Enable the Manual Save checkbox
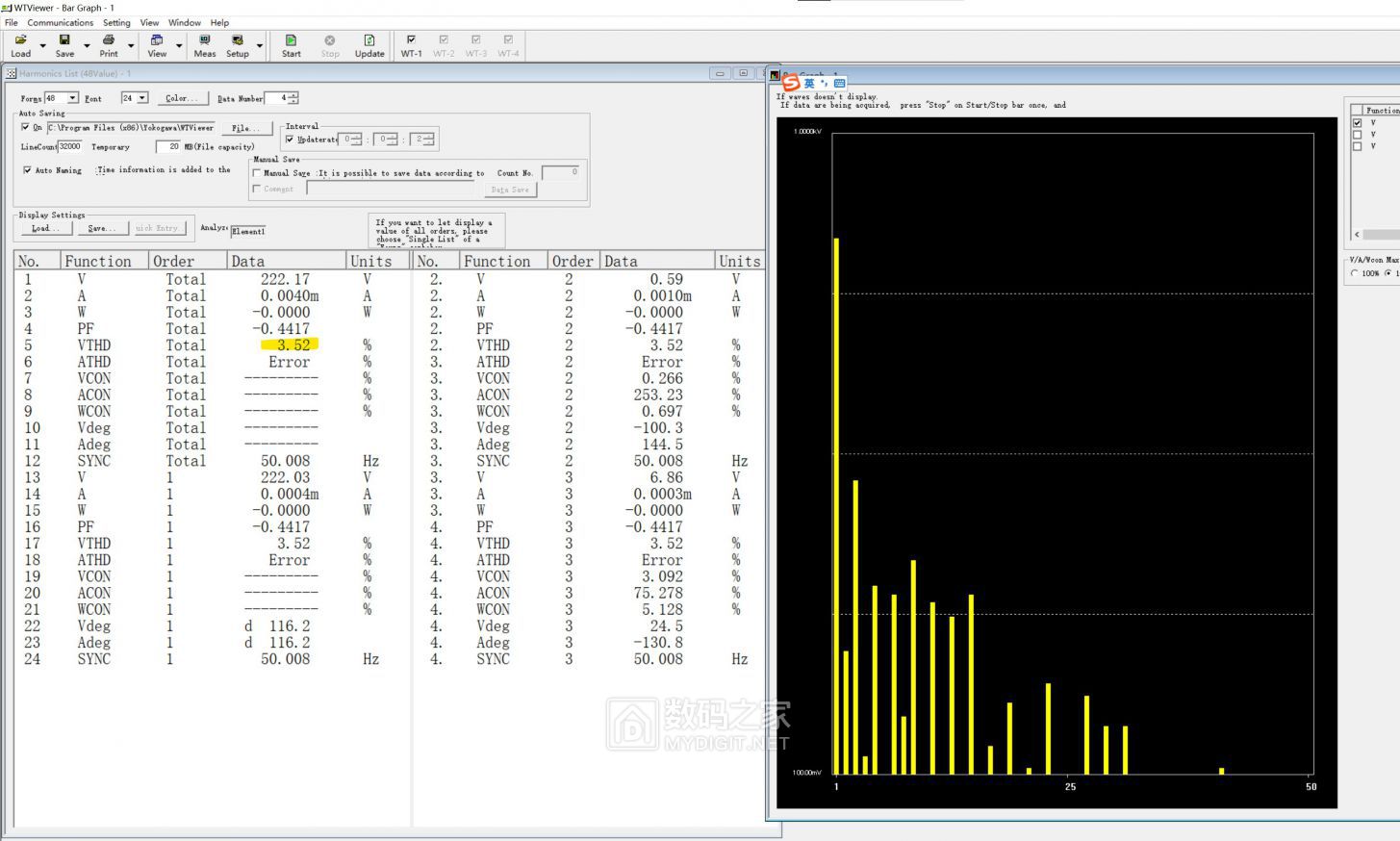1400x841 pixels. 257,173
